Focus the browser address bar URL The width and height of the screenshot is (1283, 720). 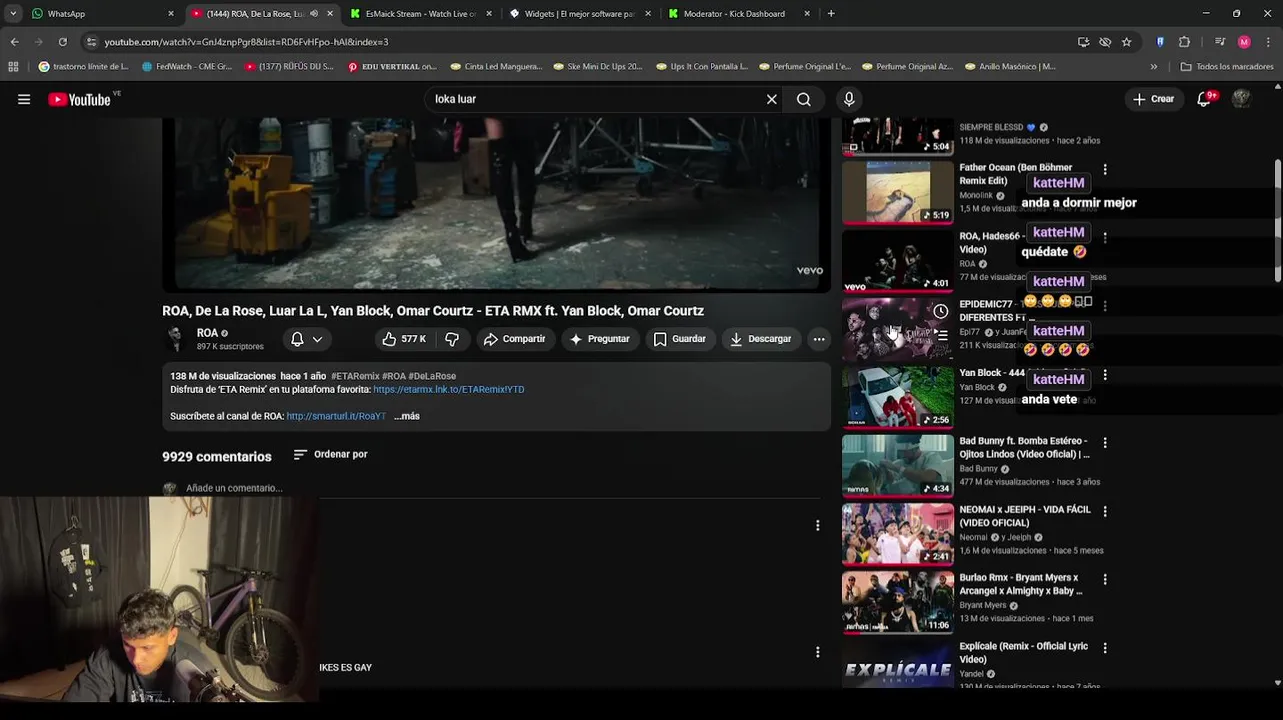pyautogui.click(x=246, y=42)
